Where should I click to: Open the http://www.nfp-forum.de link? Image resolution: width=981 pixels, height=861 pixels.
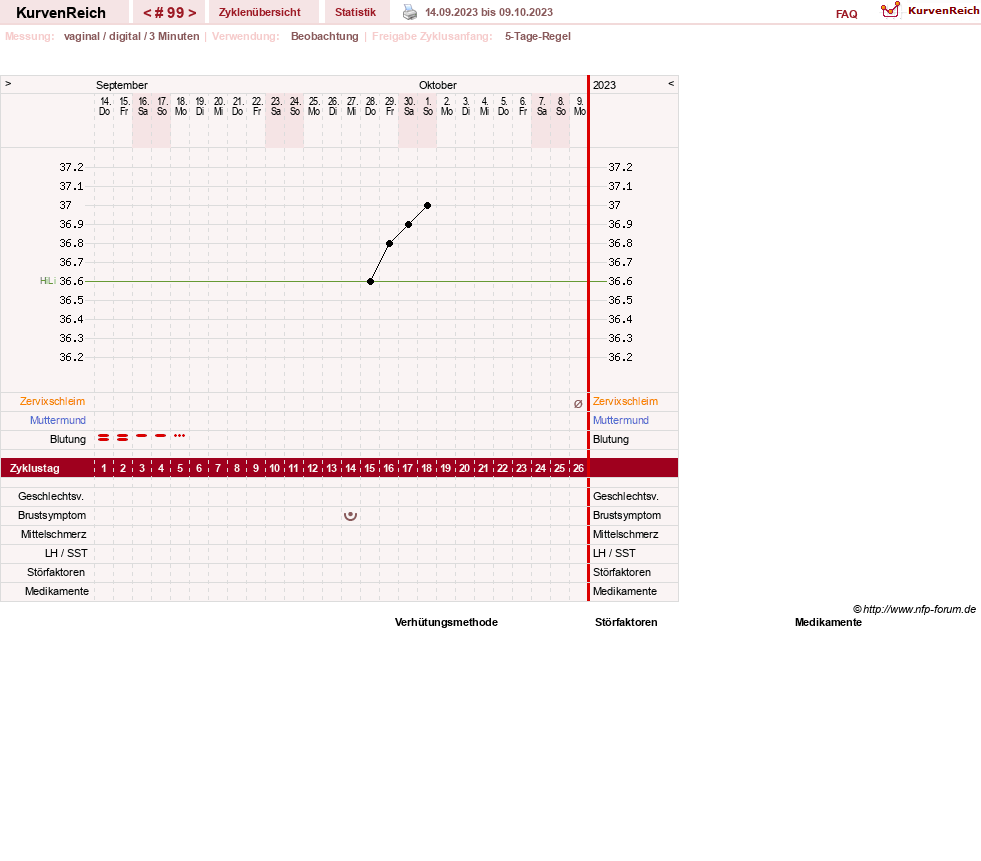coord(919,609)
